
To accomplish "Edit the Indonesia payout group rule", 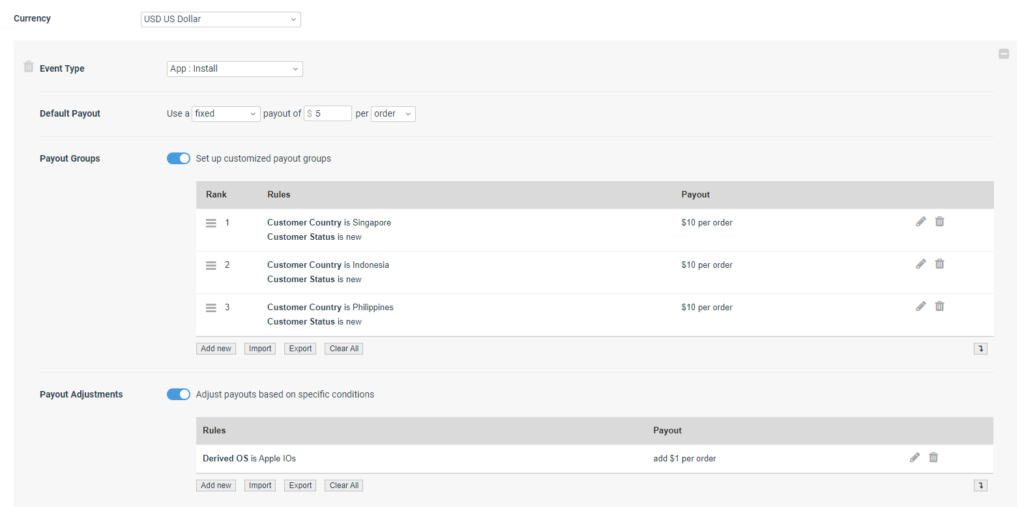I will pos(921,264).
